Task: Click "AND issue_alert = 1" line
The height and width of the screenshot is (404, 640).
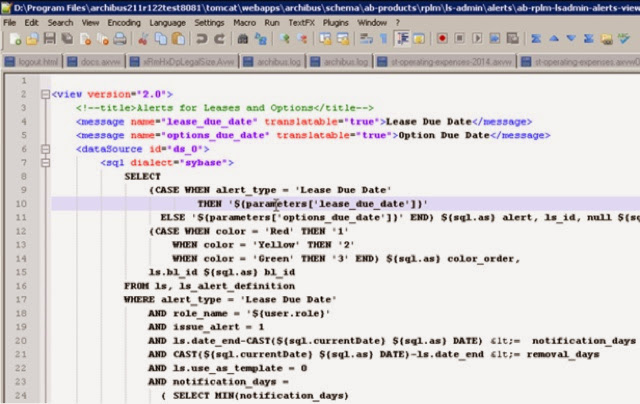Action: [x=206, y=327]
